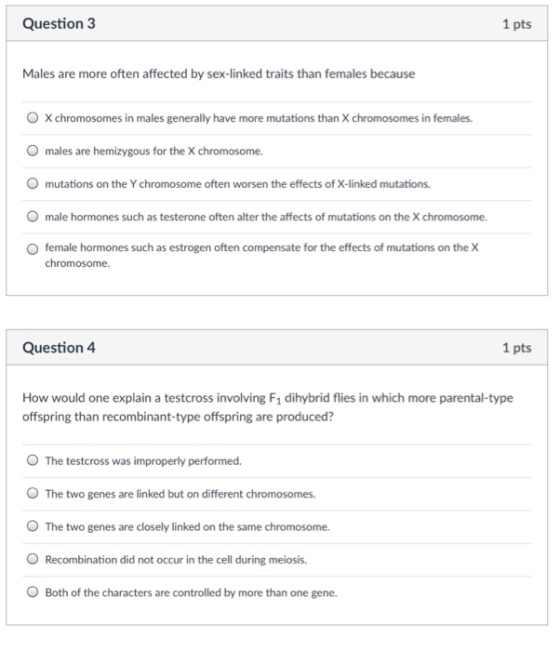Click the Question 3 header title
The image size is (560, 651).
click(59, 24)
